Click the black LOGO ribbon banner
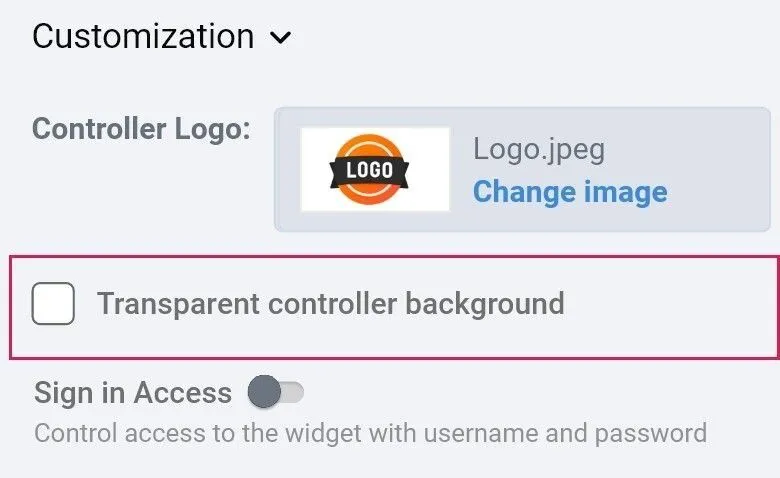The width and height of the screenshot is (780, 478). coord(369,171)
